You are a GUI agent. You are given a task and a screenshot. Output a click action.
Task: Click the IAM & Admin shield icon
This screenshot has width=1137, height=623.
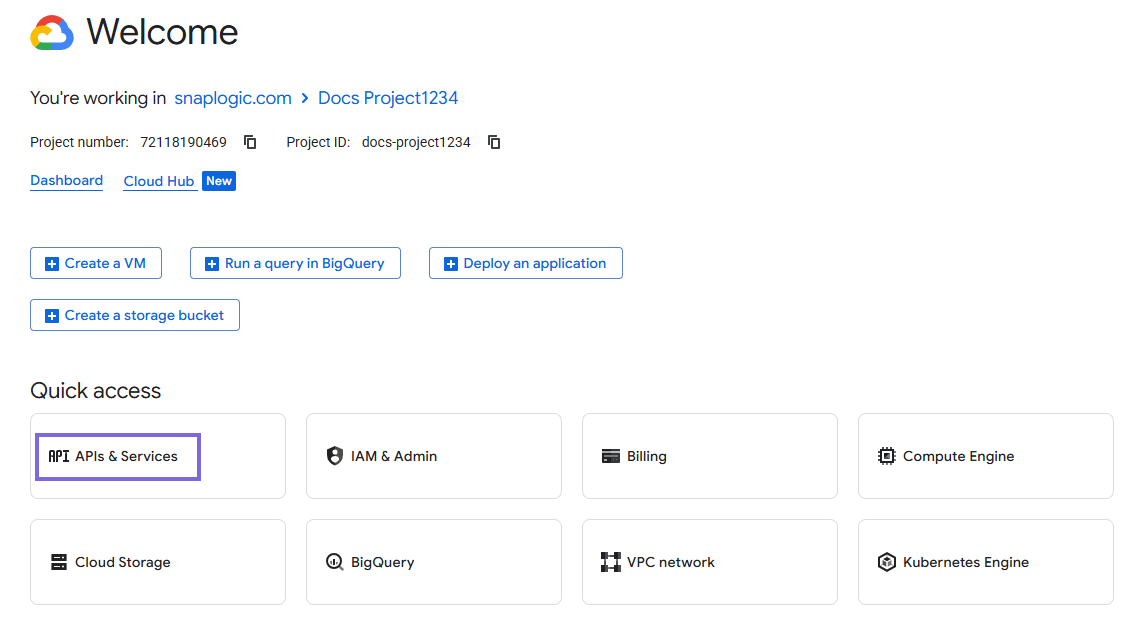click(x=335, y=456)
